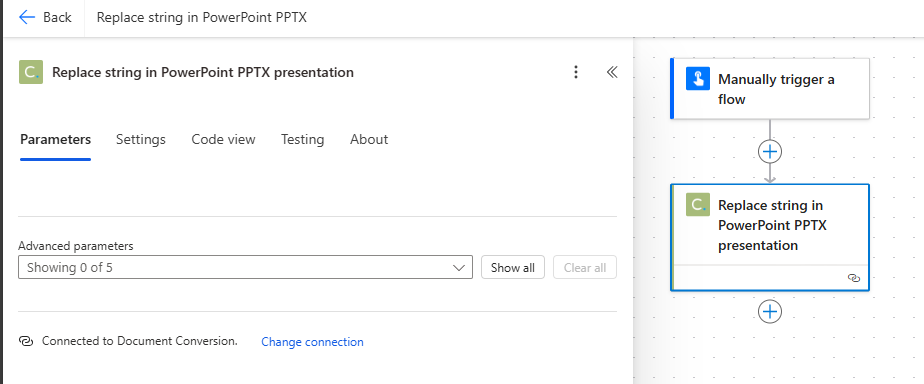Image resolution: width=924 pixels, height=384 pixels.
Task: Click the Show all button
Action: 513,267
